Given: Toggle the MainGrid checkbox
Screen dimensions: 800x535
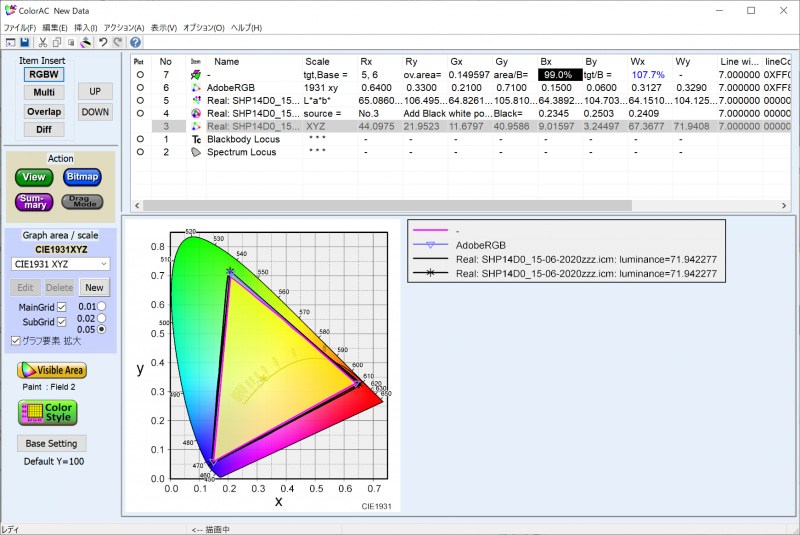Looking at the screenshot, I should point(61,306).
